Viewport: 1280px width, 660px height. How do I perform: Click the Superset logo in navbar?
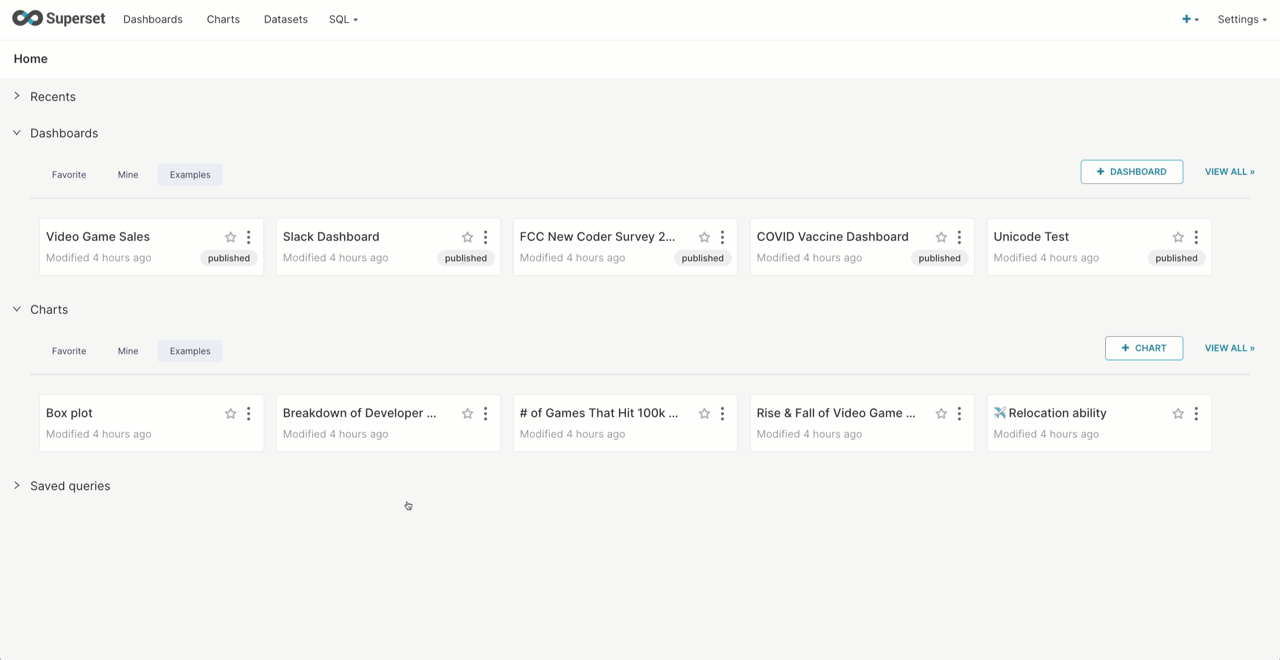point(58,19)
